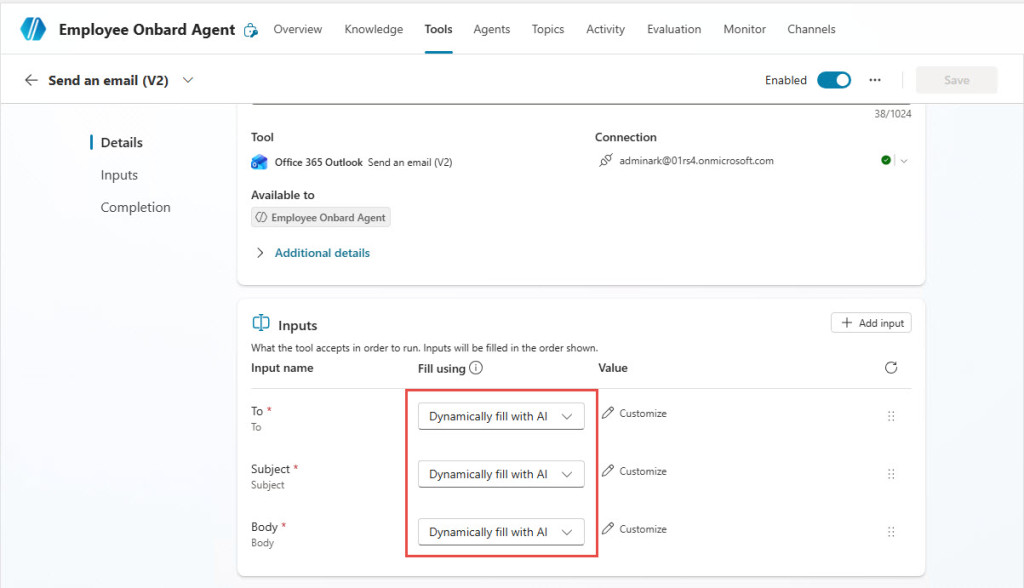Open the Fill using dropdown for Body
Image resolution: width=1024 pixels, height=588 pixels.
[501, 532]
